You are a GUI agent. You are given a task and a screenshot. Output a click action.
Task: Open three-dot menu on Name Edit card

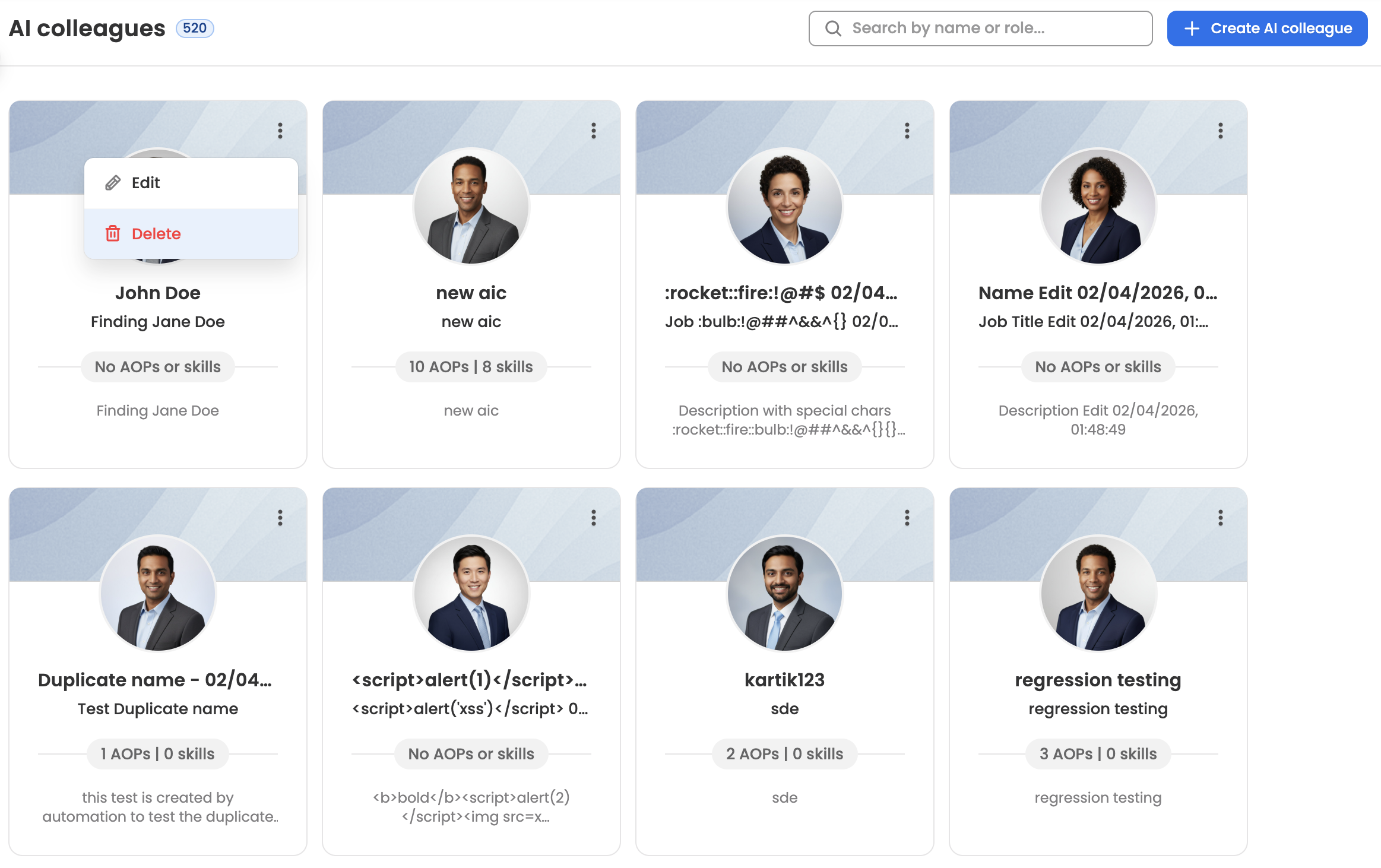point(1220,131)
